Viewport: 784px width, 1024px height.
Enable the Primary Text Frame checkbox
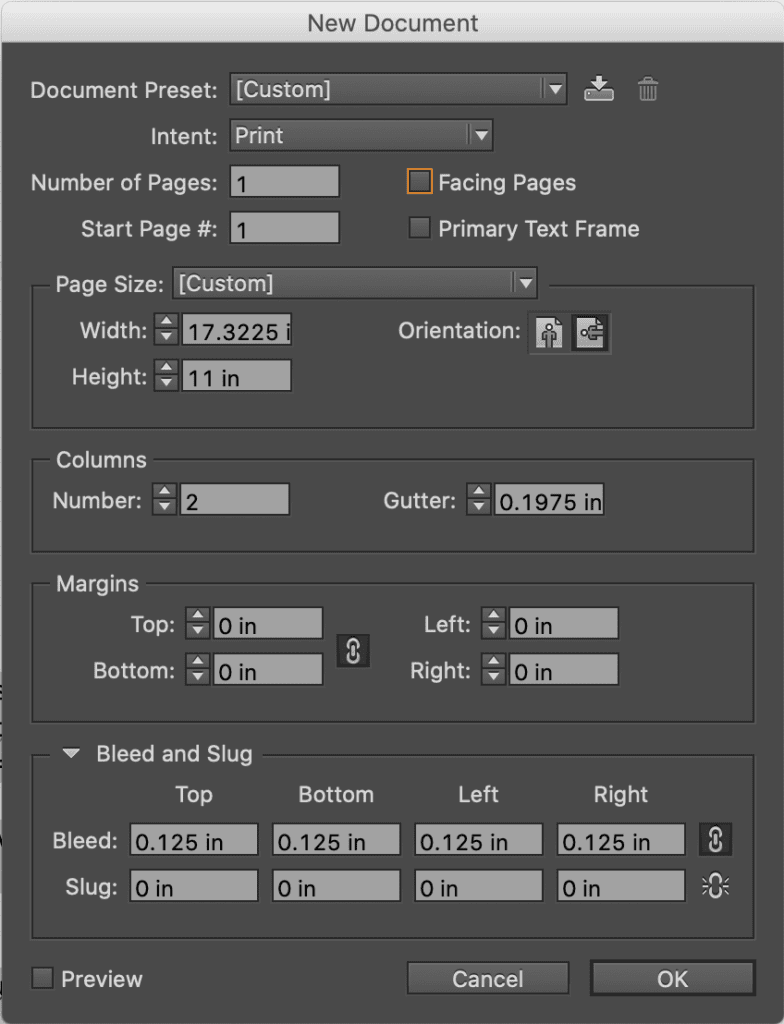tap(419, 228)
